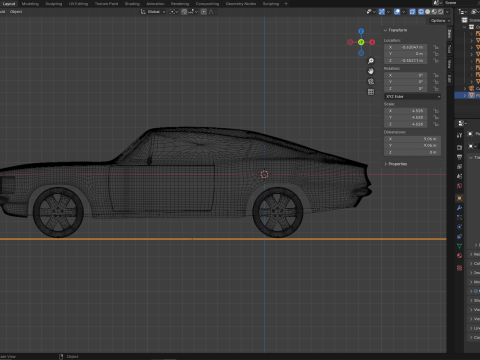Open the Scene properties tab icon
This screenshot has height=360, width=480.
point(459,176)
